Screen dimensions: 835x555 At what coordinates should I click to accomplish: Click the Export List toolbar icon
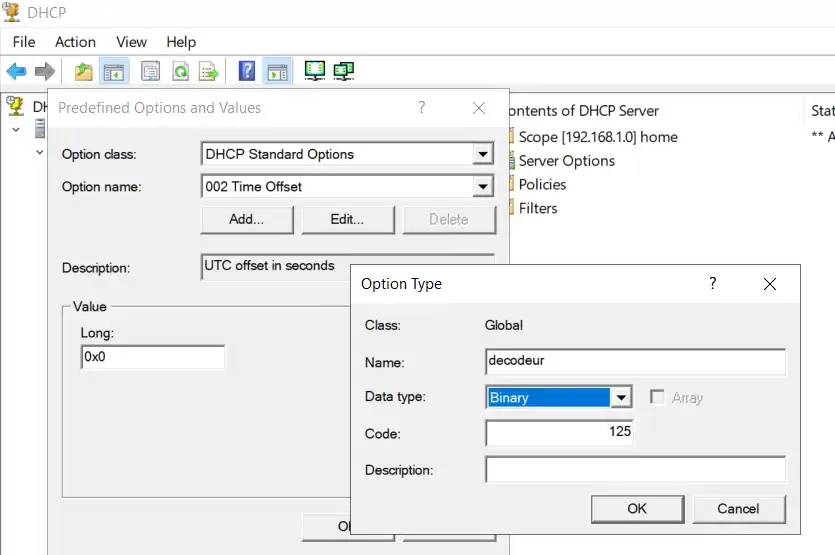tap(209, 71)
